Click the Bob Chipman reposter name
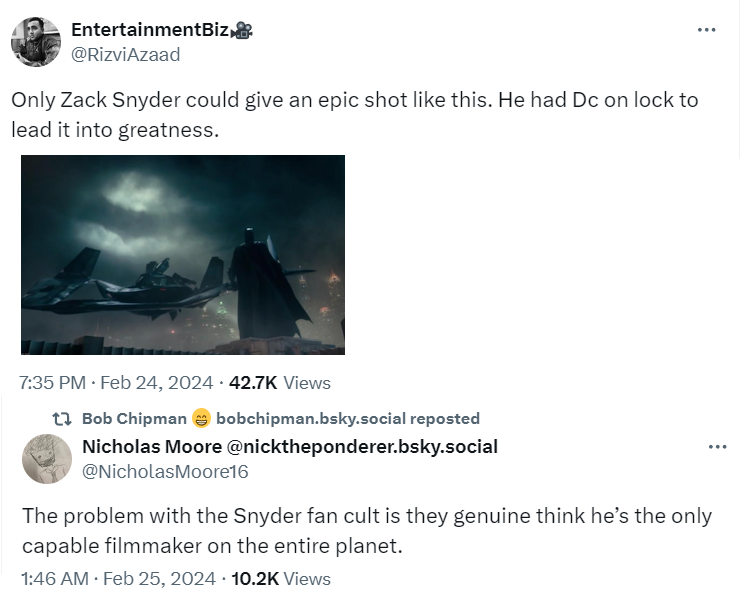 [x=133, y=418]
